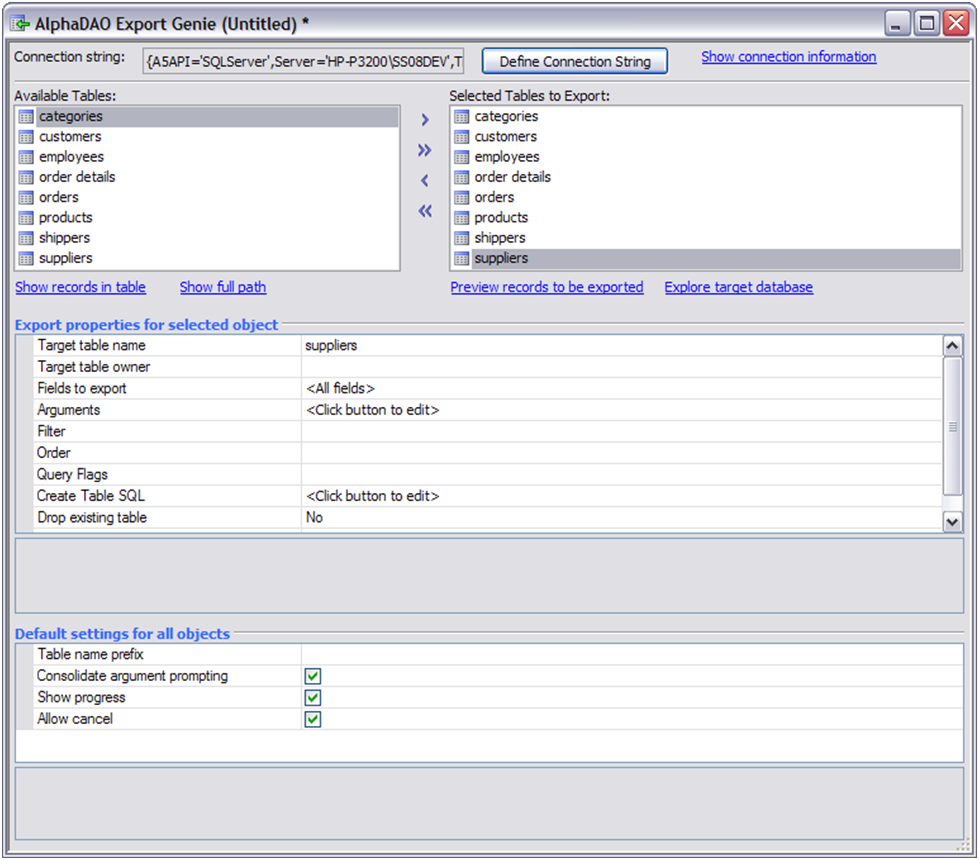The height and width of the screenshot is (860, 979).
Task: Uncheck the Show progress checkbox
Action: tap(313, 698)
